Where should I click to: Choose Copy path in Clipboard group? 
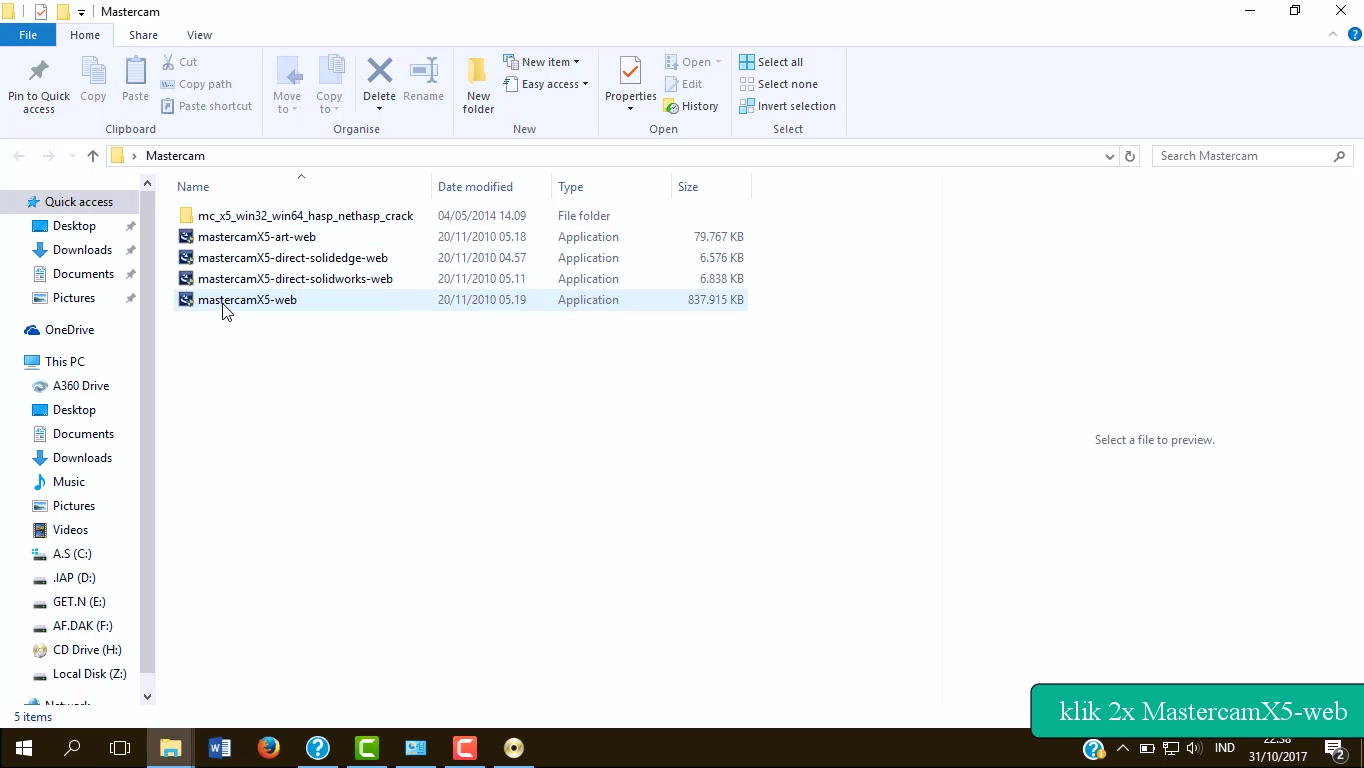196,84
